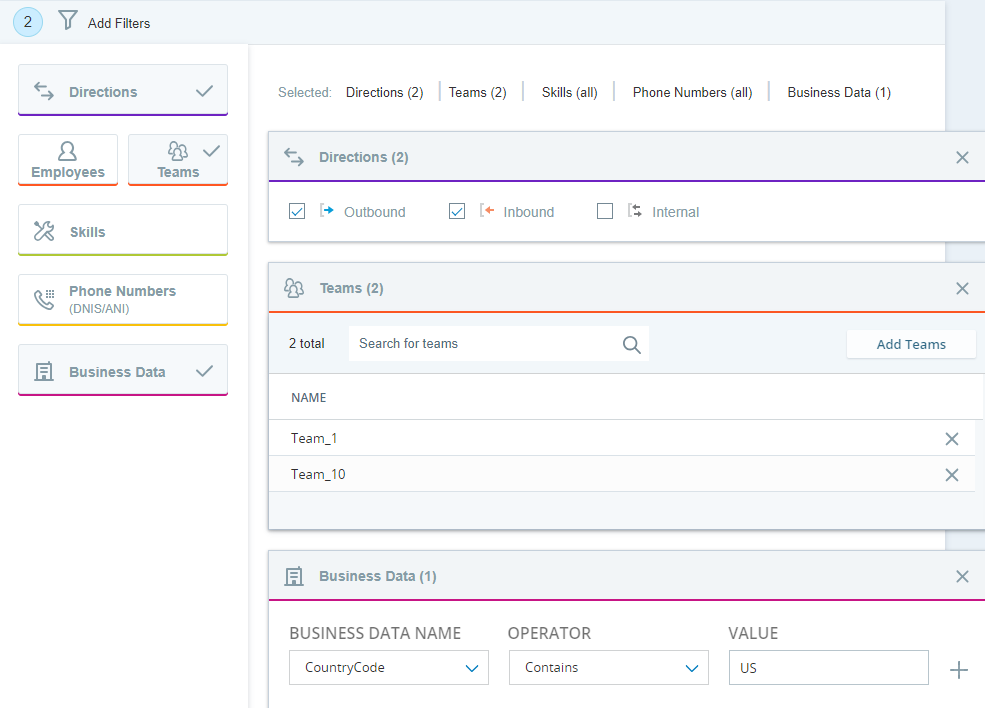The image size is (985, 708).
Task: Click the Outbound arrow icon
Action: click(x=327, y=210)
